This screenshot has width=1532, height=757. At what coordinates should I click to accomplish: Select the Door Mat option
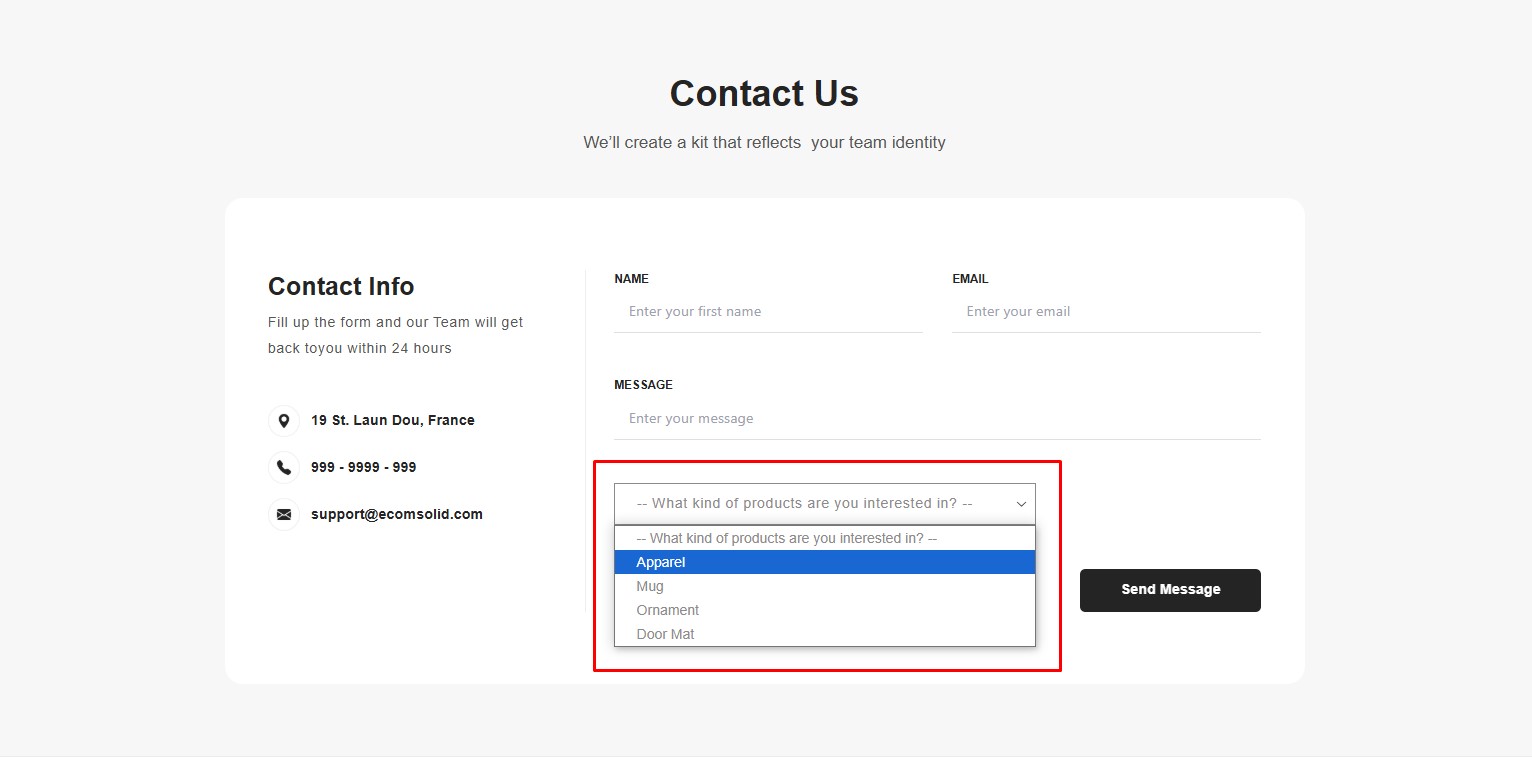click(665, 634)
